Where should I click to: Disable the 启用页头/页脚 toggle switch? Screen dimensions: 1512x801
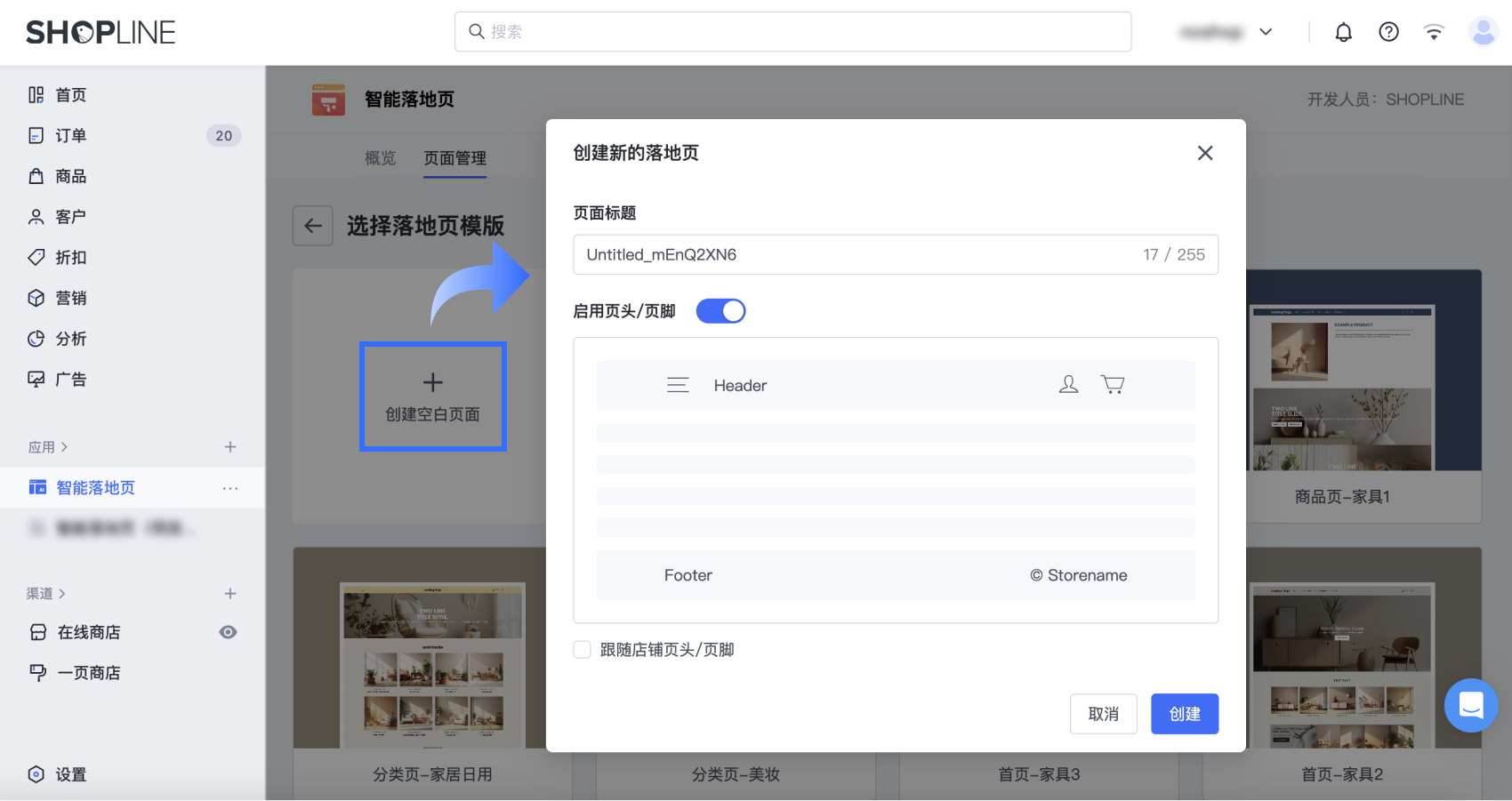pos(720,311)
